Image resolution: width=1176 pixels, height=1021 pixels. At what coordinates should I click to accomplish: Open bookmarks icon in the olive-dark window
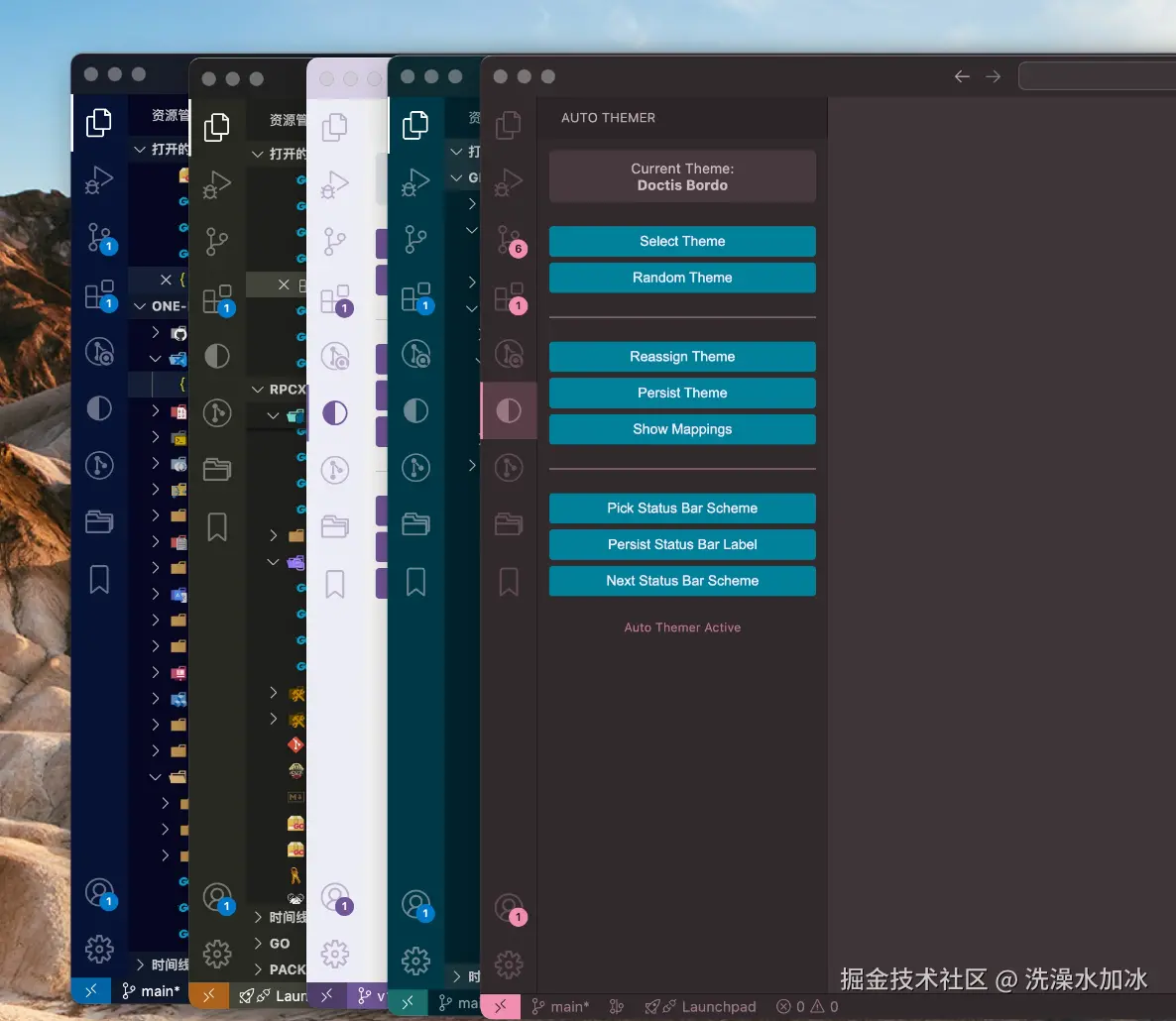(217, 527)
